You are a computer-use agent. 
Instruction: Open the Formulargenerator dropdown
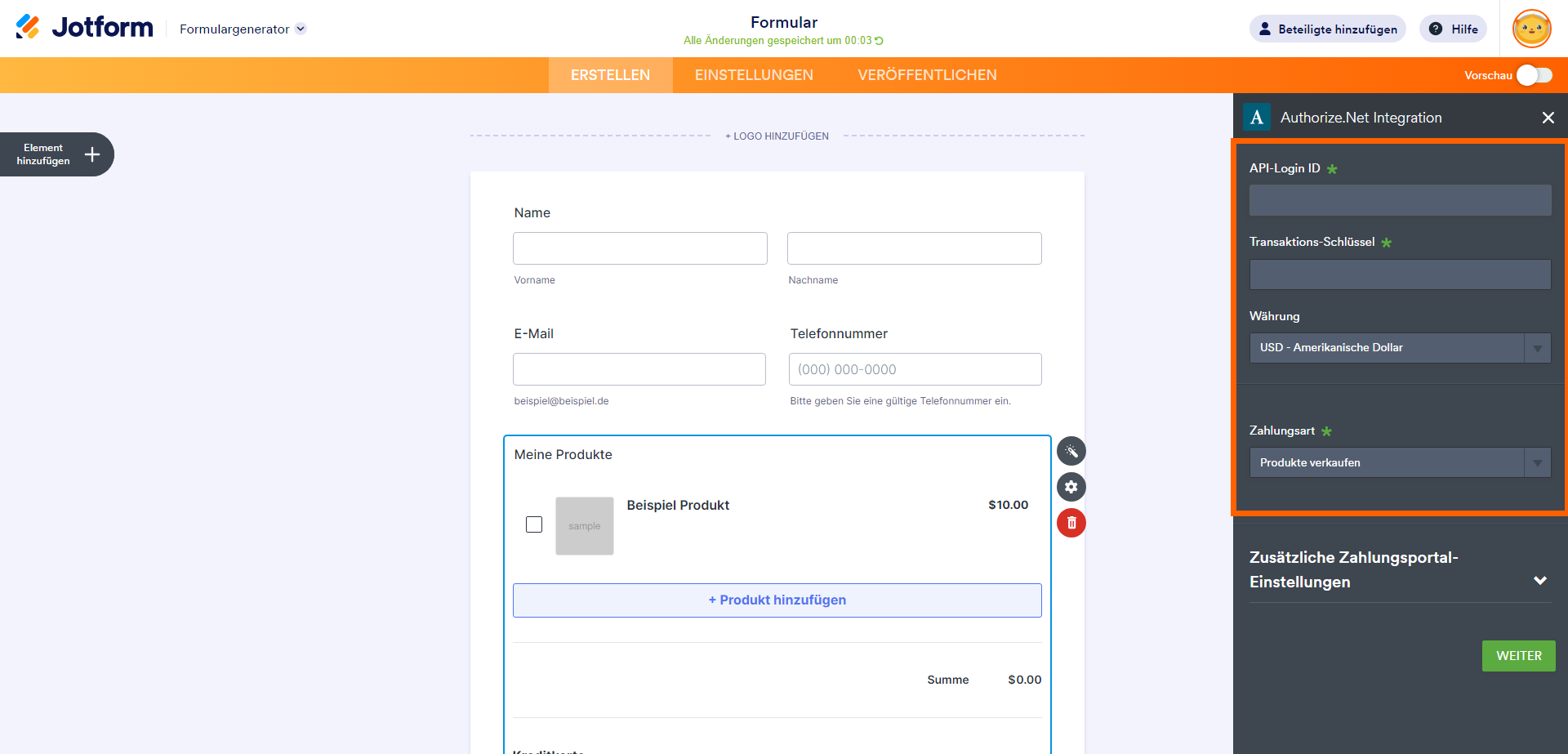click(243, 29)
